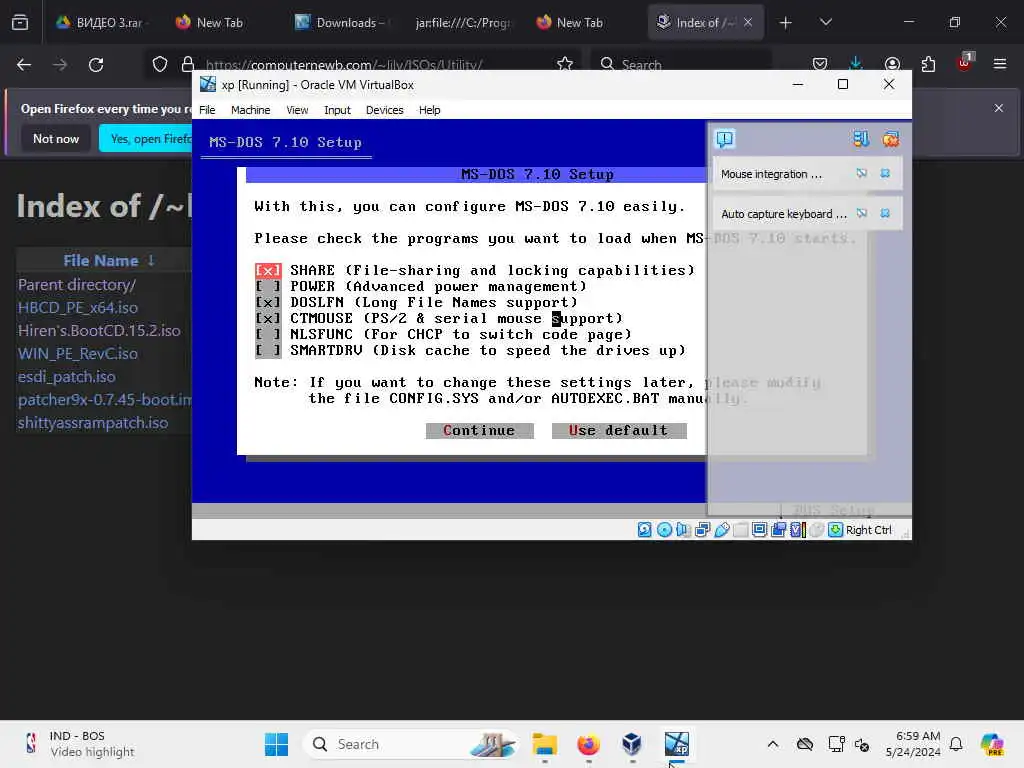Dismiss the Auto capture keyboard notification

point(885,213)
